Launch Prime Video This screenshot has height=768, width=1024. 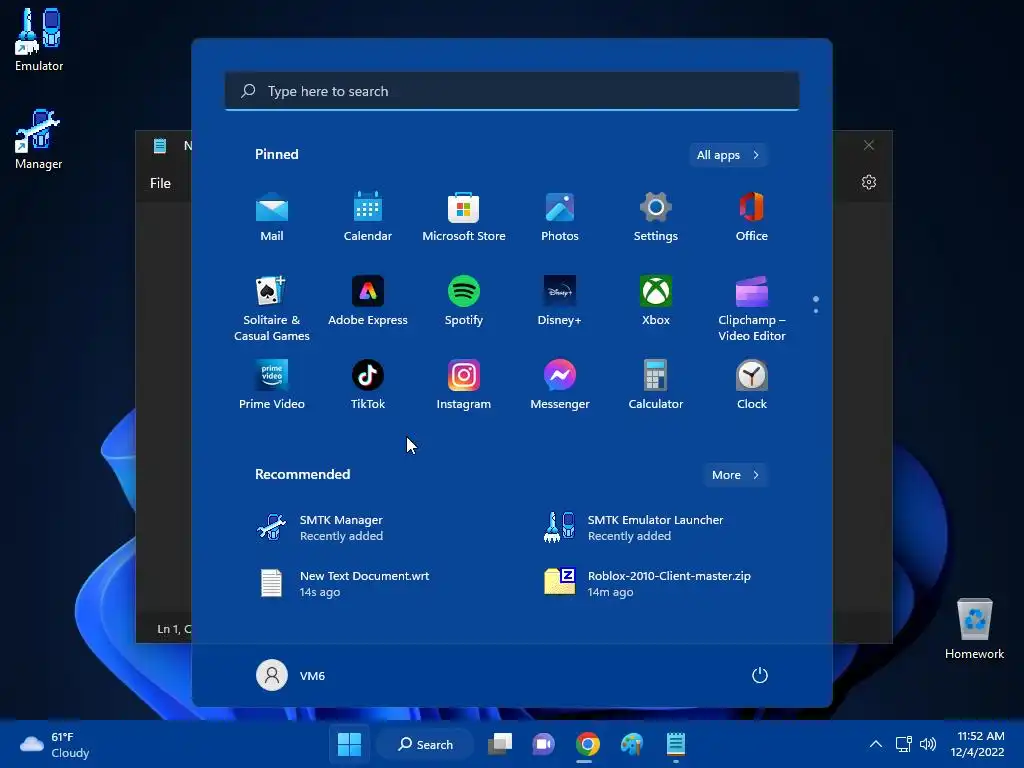272,385
